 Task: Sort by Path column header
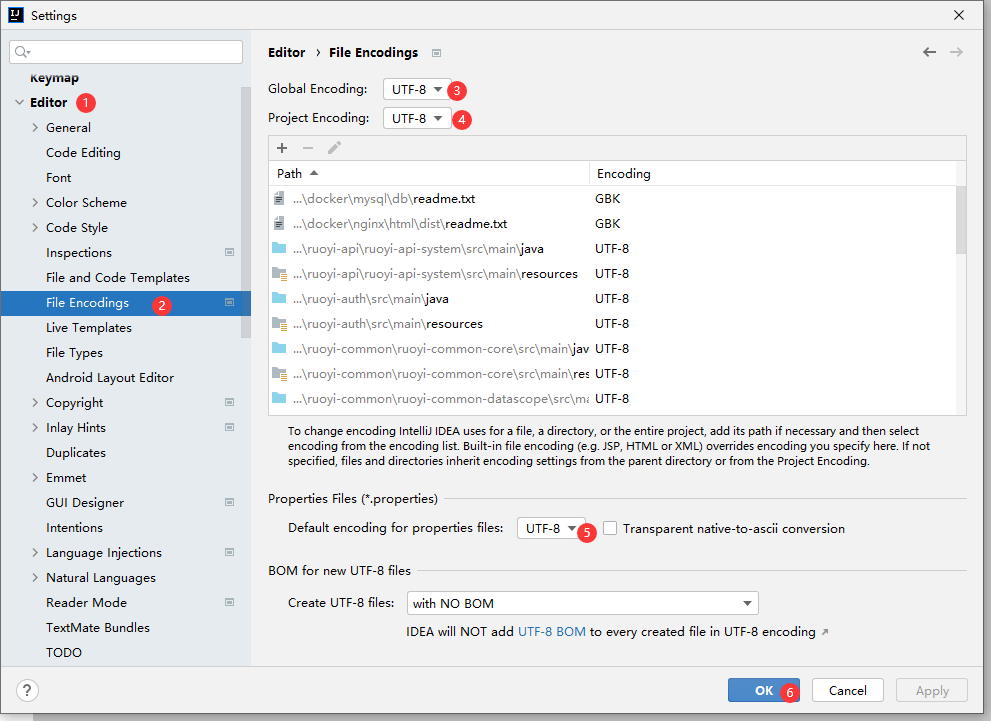[x=429, y=173]
